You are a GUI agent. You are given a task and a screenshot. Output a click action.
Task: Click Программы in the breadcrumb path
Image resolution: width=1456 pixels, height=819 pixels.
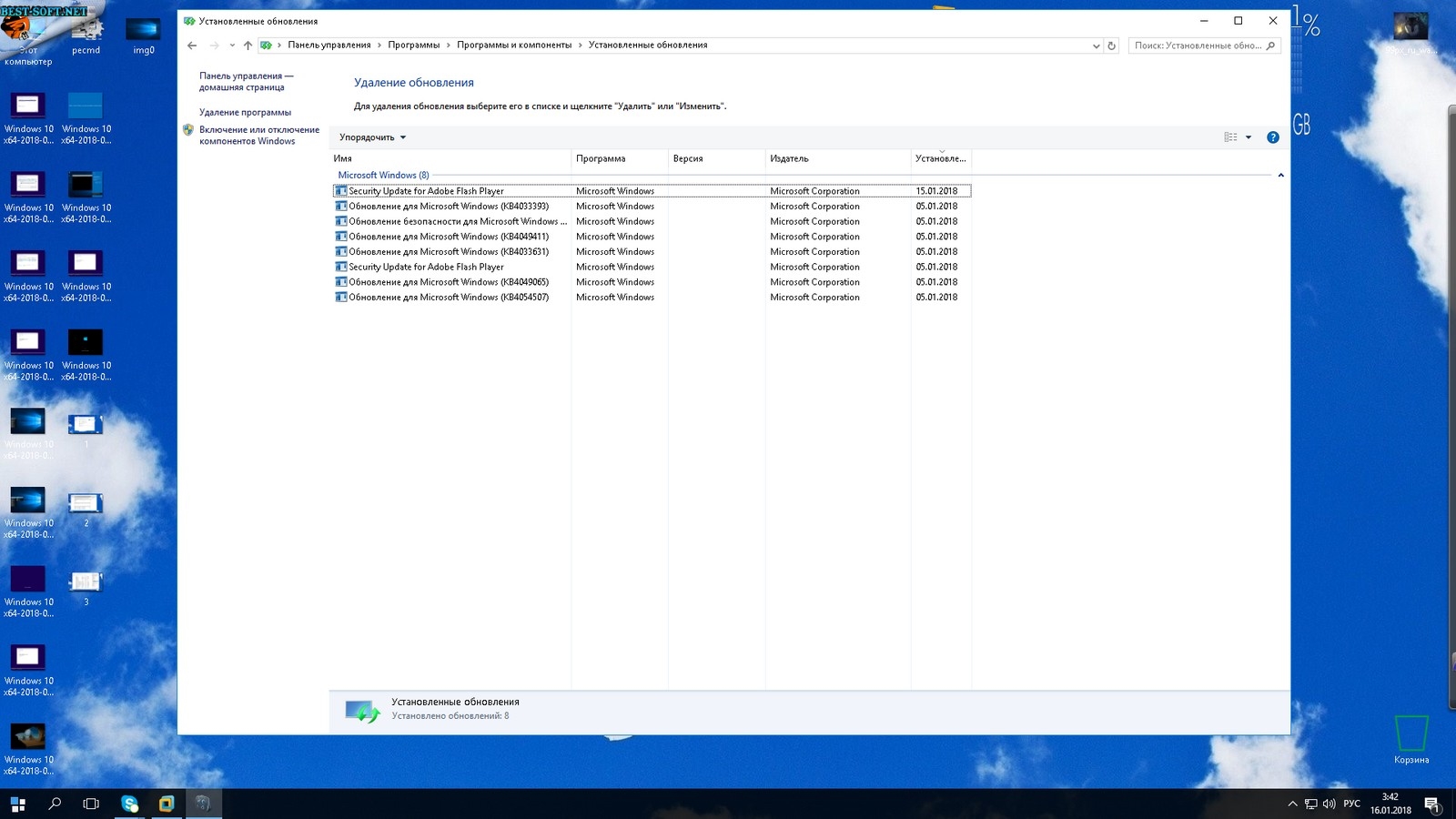[x=413, y=45]
